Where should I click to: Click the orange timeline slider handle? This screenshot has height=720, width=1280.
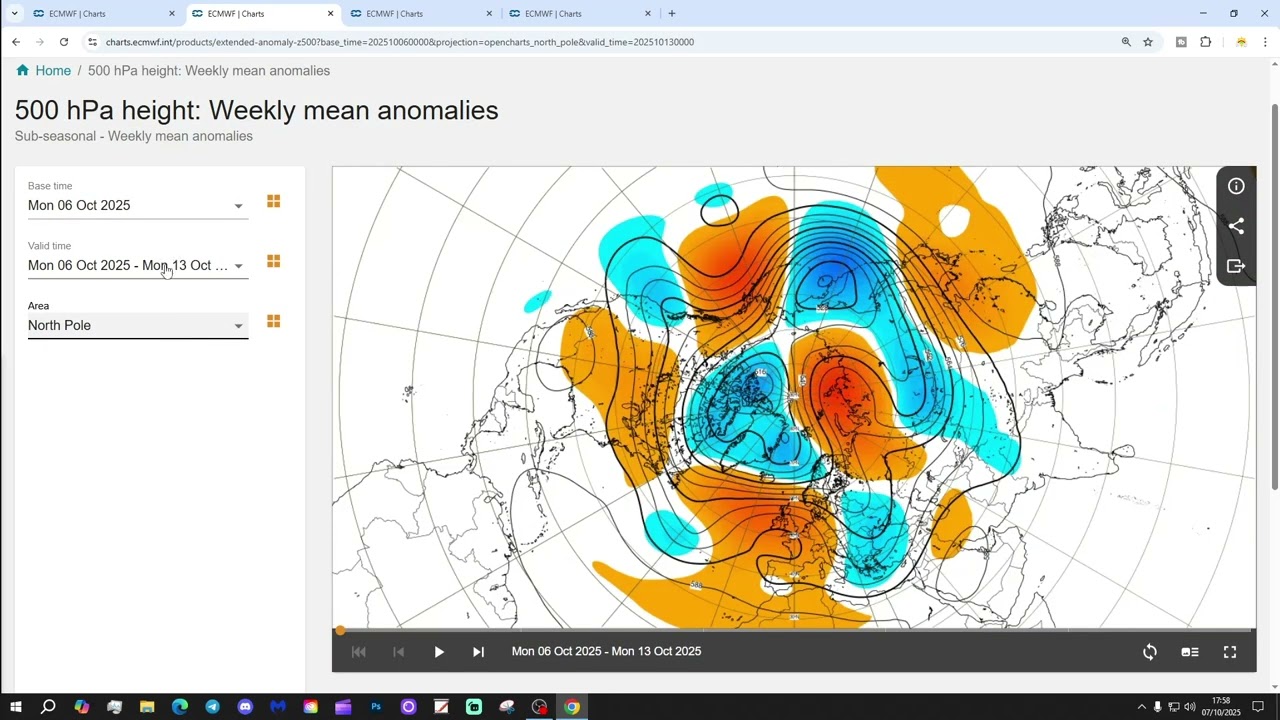[x=340, y=630]
